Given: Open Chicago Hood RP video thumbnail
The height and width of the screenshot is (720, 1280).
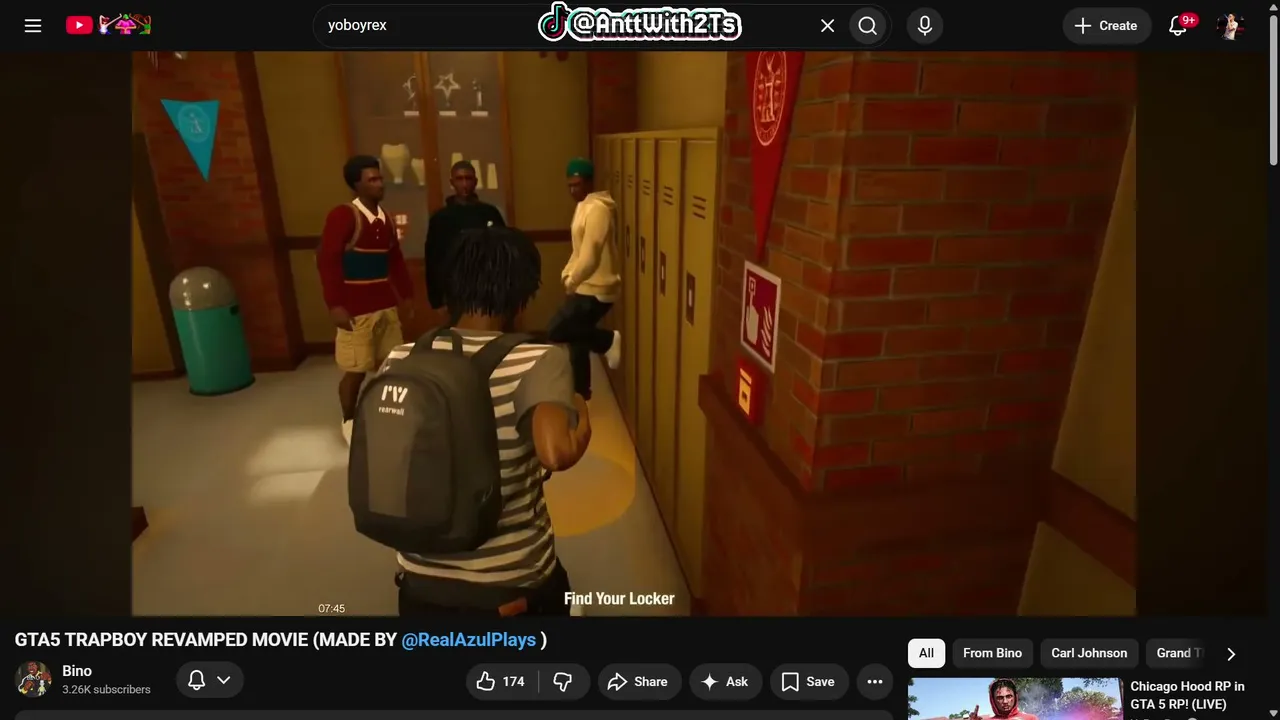Looking at the screenshot, I should (x=1015, y=699).
